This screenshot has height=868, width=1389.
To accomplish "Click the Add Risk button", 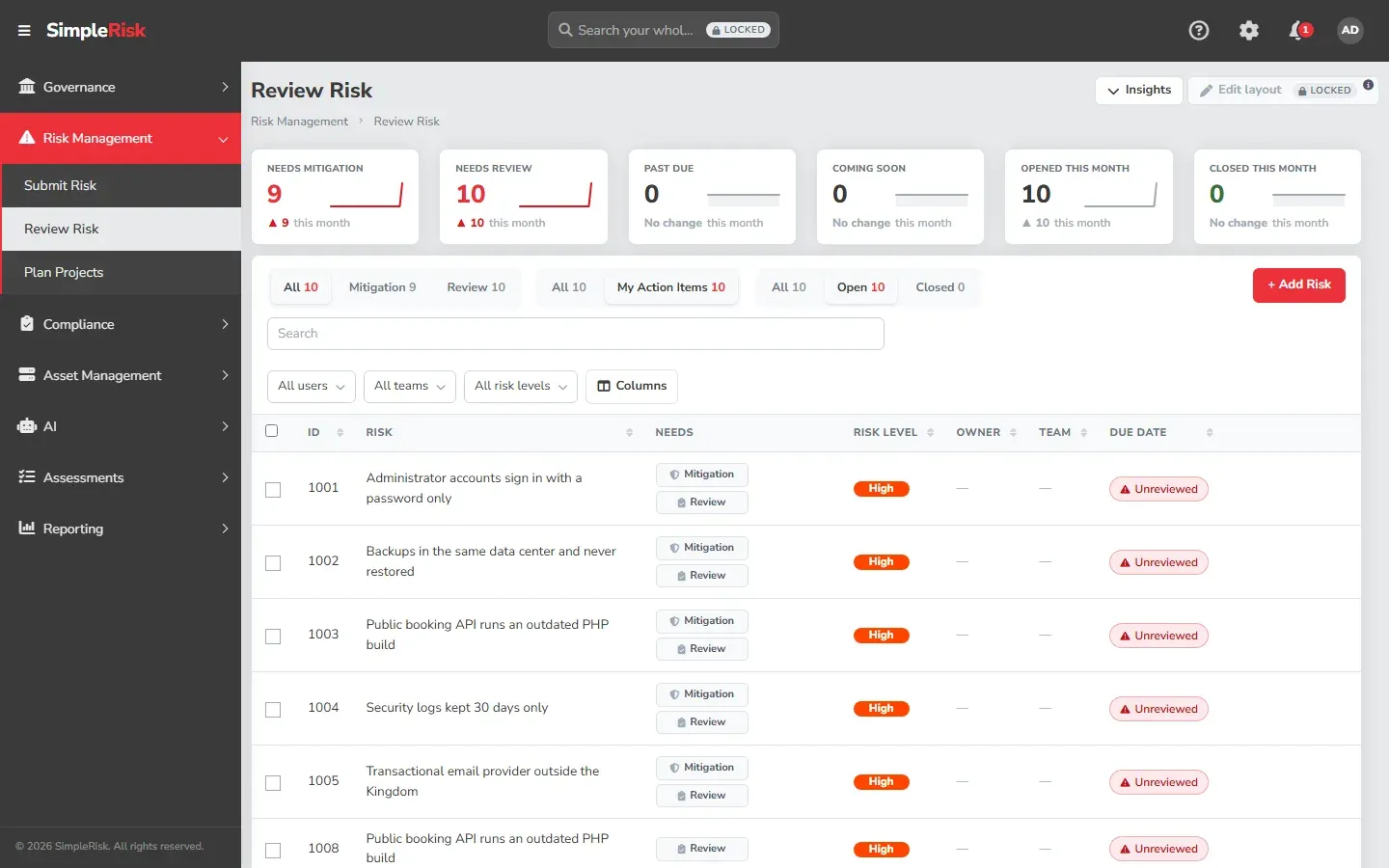I will 1298,285.
